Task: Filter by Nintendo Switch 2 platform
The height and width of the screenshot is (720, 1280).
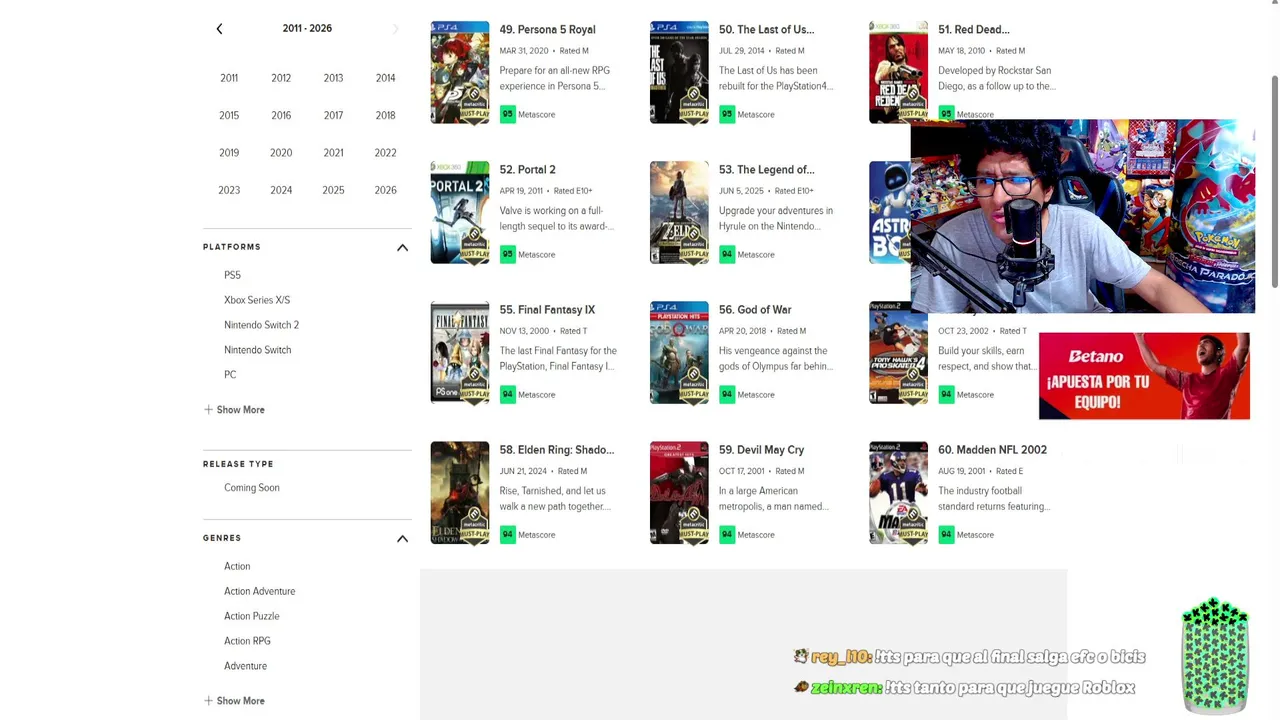Action: pos(261,325)
